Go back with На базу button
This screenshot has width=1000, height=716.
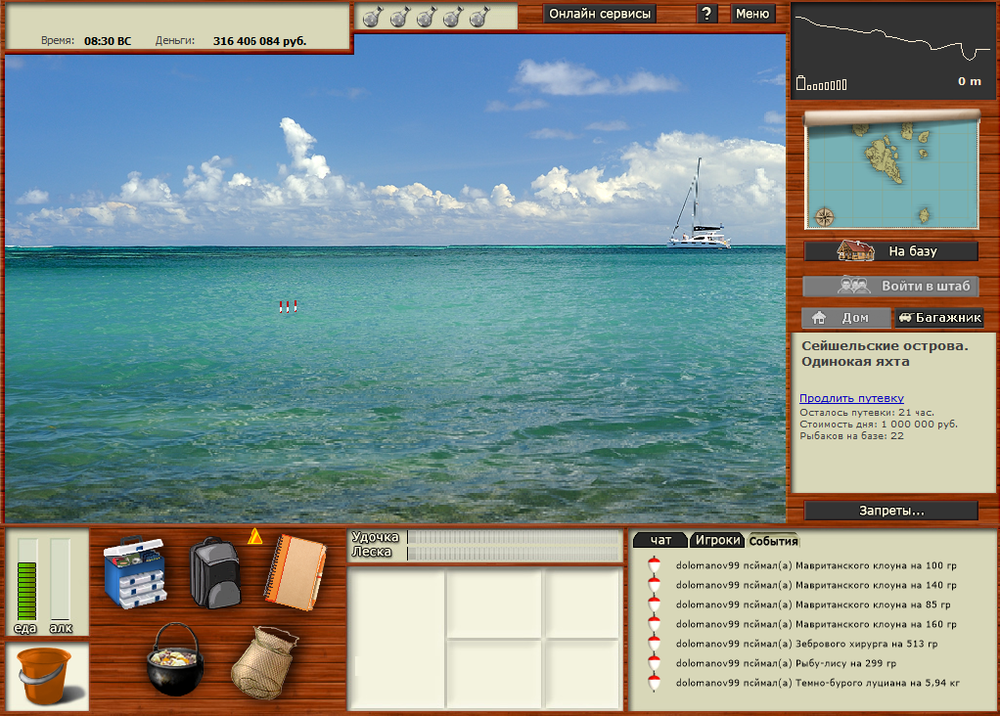coord(891,251)
